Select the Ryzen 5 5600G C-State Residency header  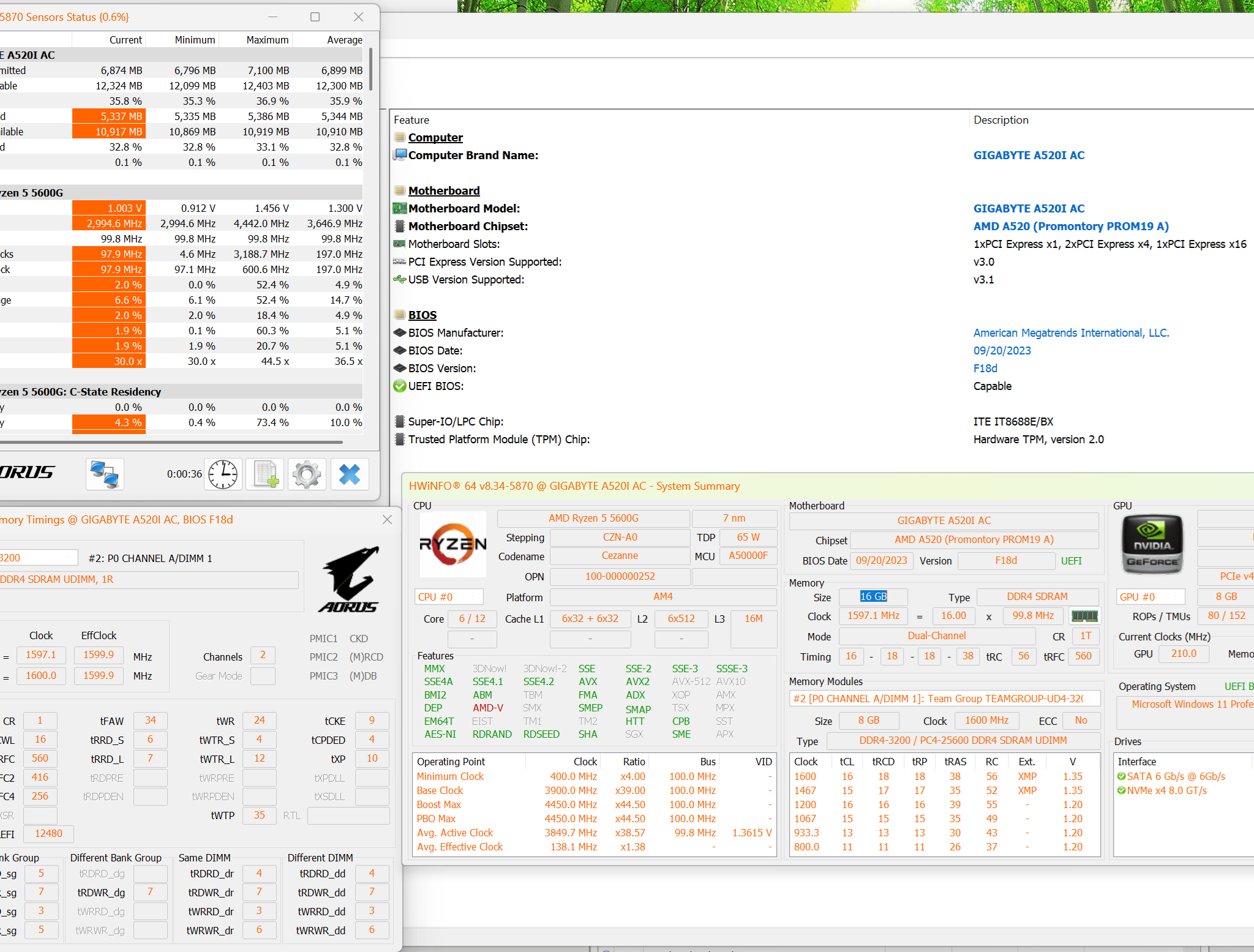(181, 392)
